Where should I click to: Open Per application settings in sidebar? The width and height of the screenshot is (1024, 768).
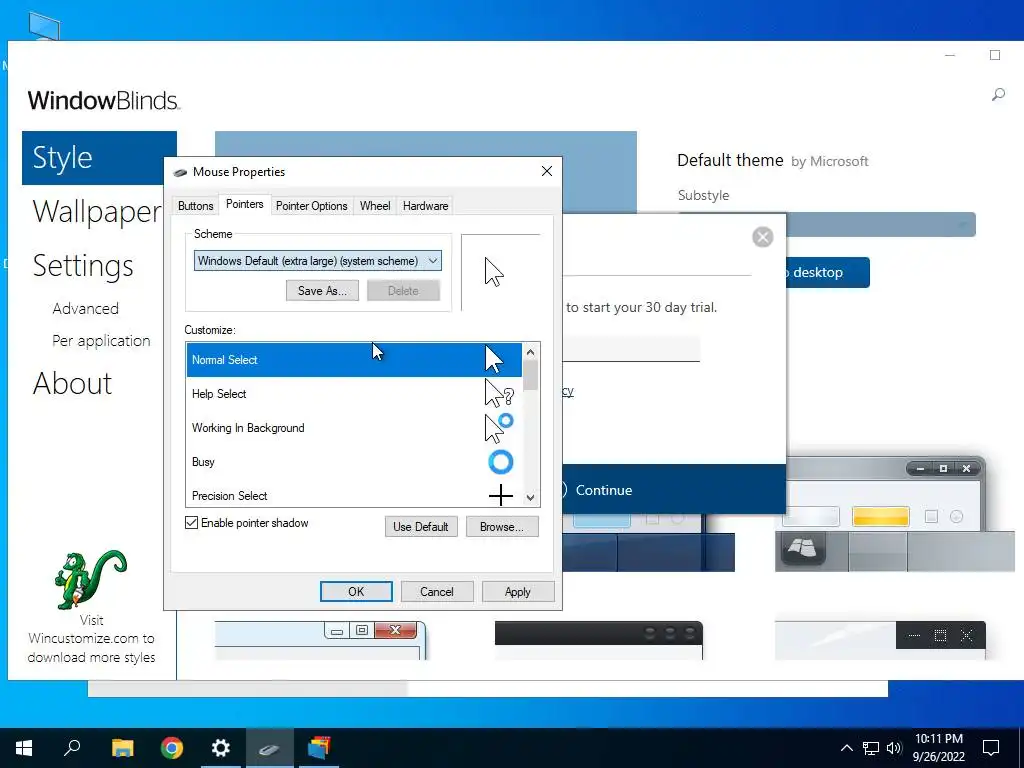click(101, 341)
